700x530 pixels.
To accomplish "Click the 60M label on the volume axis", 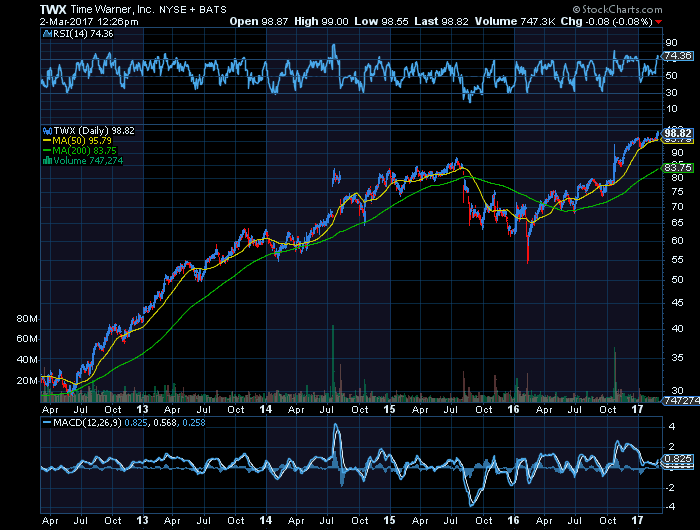I will point(27,339).
